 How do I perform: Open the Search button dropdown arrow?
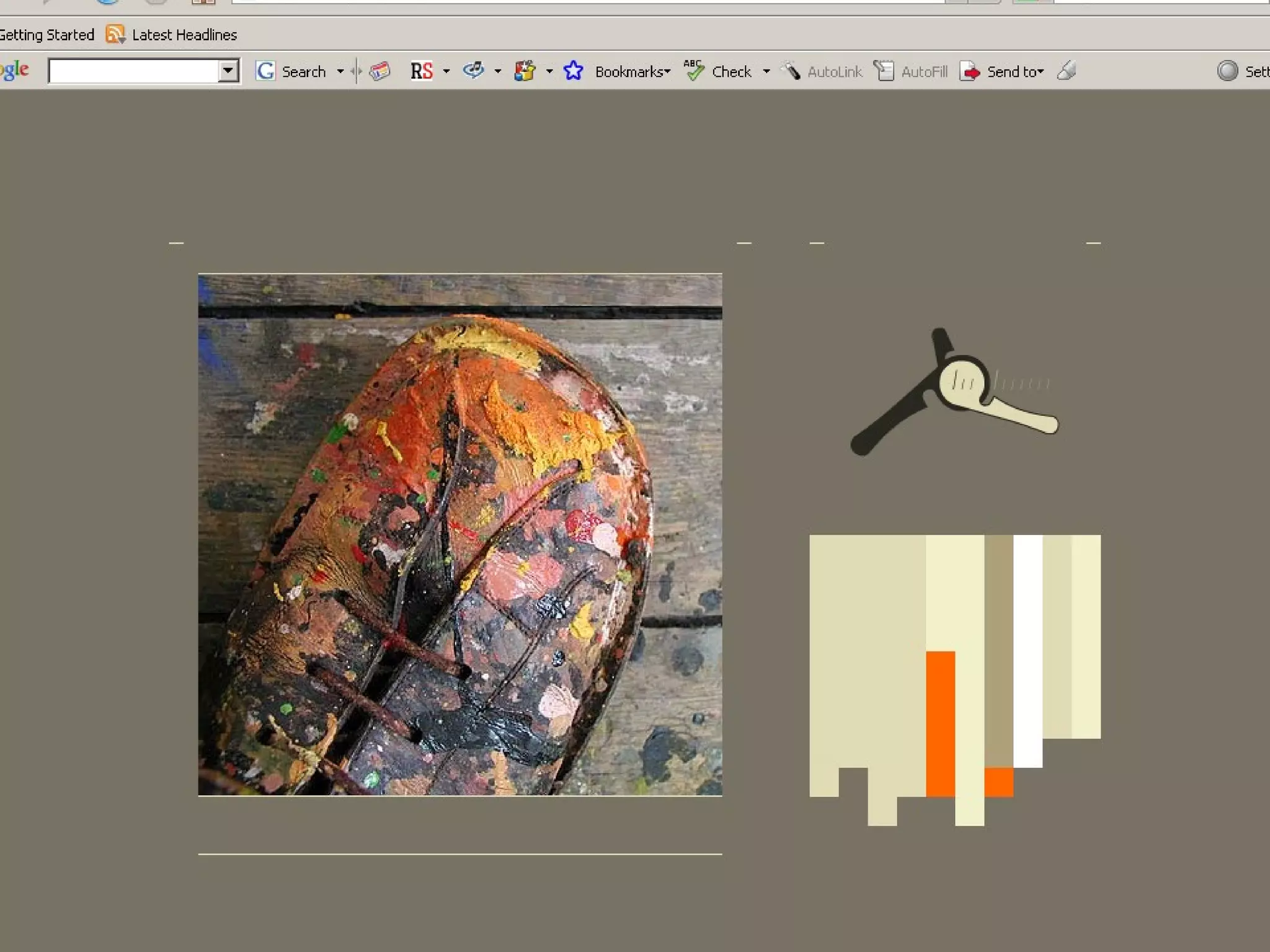pos(340,72)
